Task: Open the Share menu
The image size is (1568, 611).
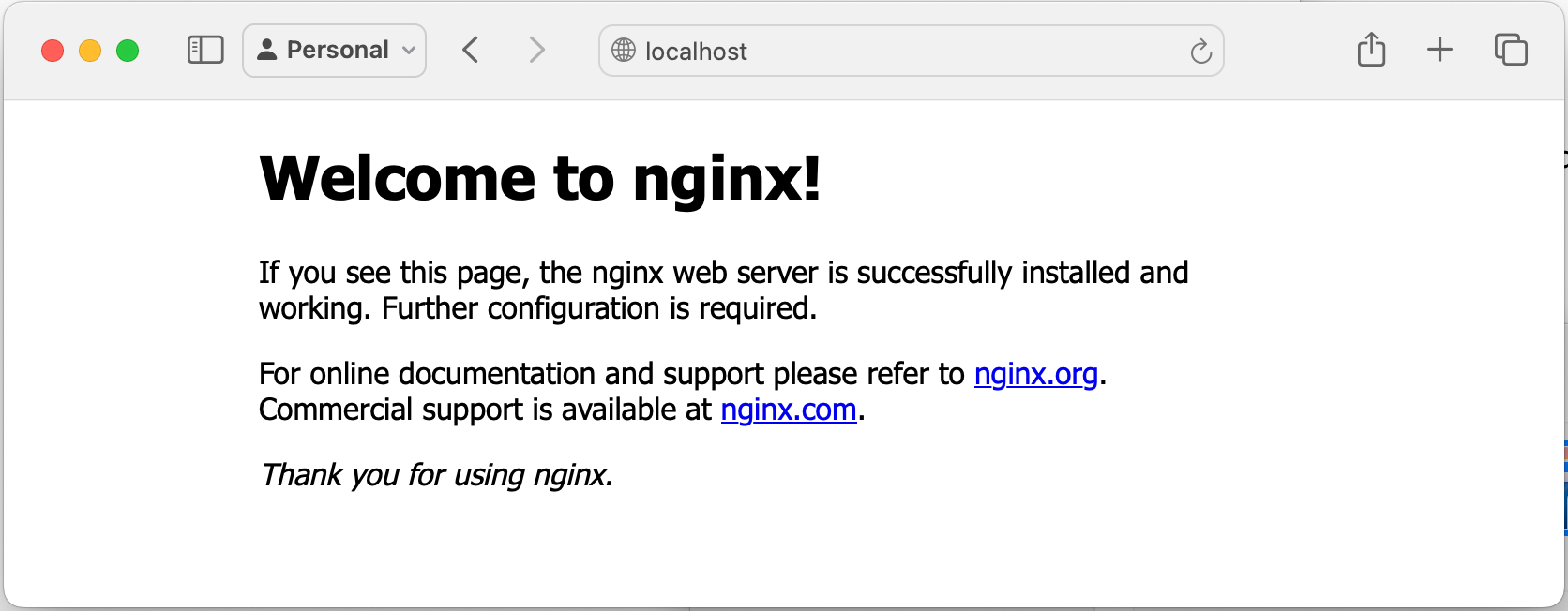Action: [1371, 49]
